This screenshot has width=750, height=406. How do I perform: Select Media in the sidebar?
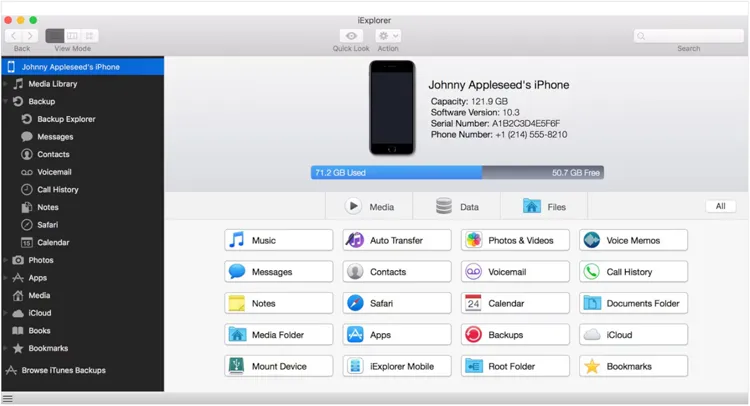point(83,296)
